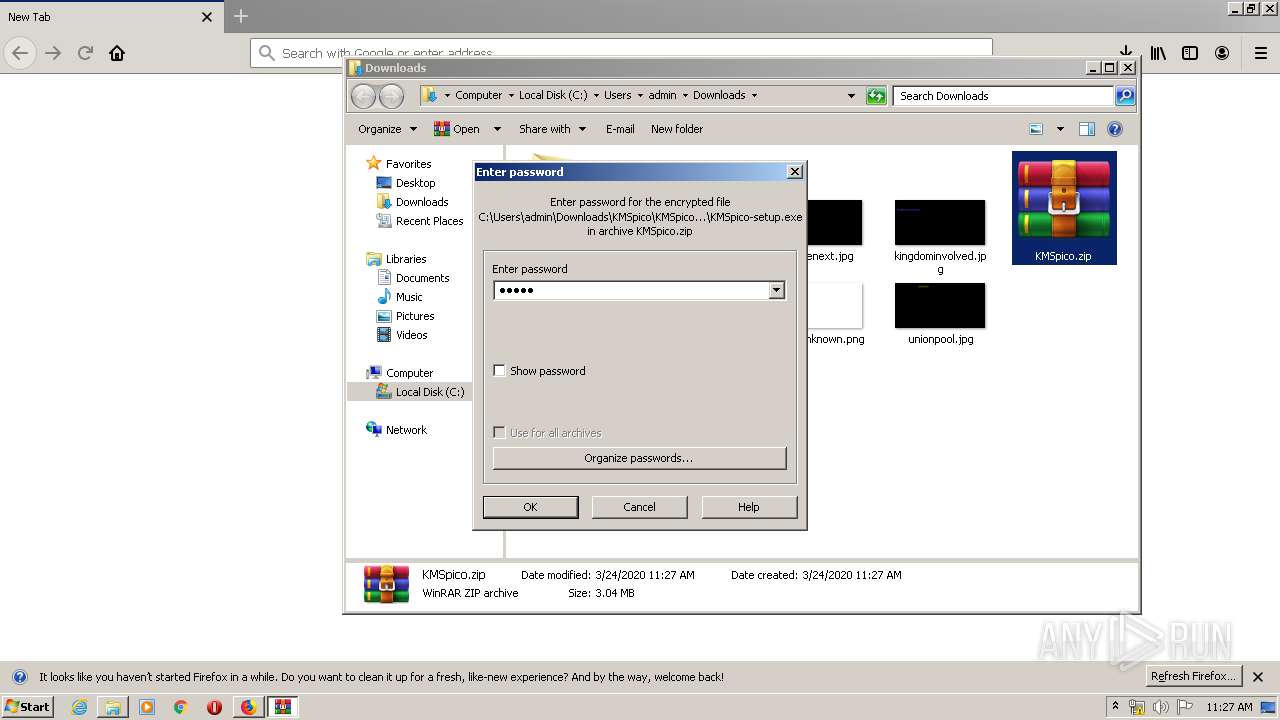Enable Show password checkbox

click(500, 371)
